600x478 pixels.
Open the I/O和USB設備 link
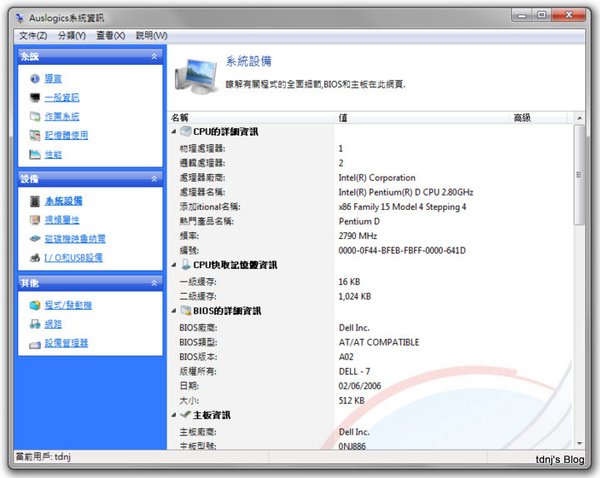73,258
